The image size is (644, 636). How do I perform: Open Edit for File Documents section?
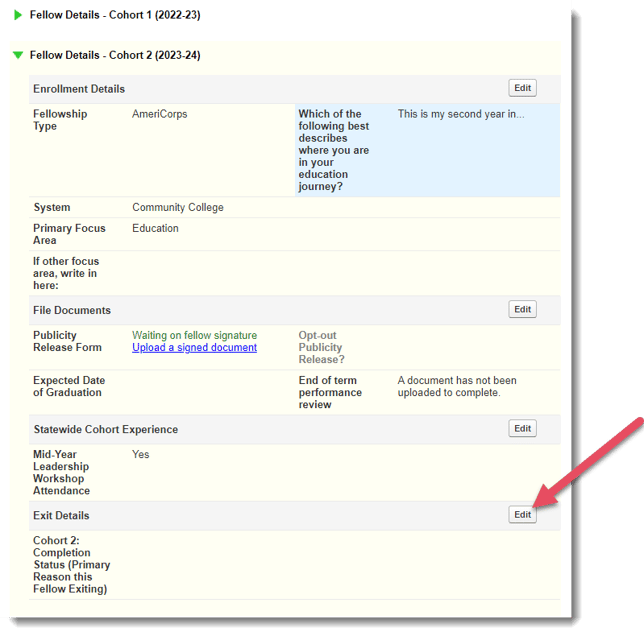522,309
